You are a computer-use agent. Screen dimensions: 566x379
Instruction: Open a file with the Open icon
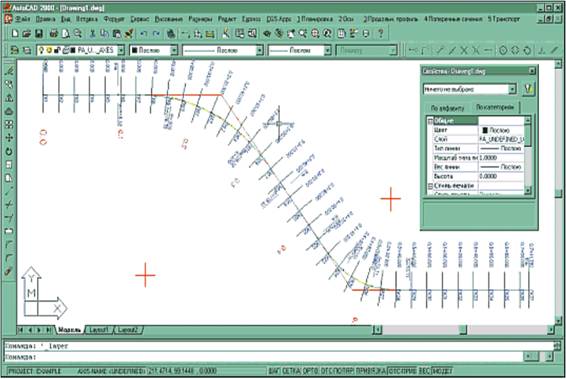point(26,34)
